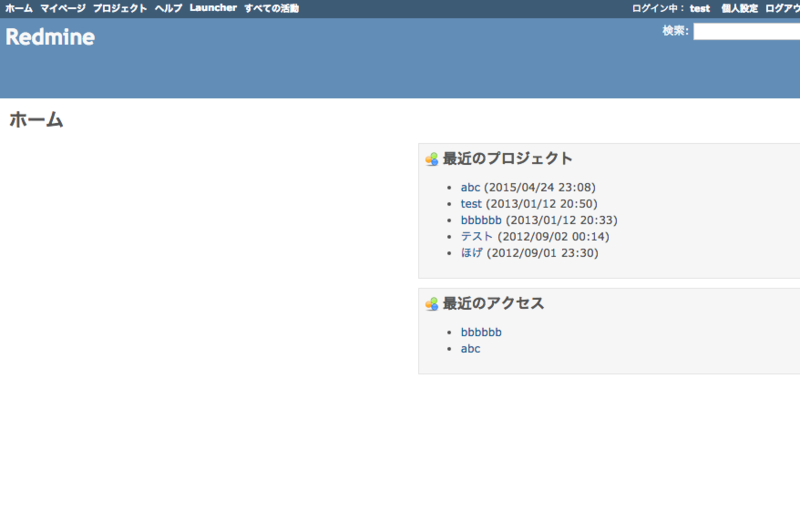
Task: Open すべての活動 menu item
Action: tap(271, 8)
